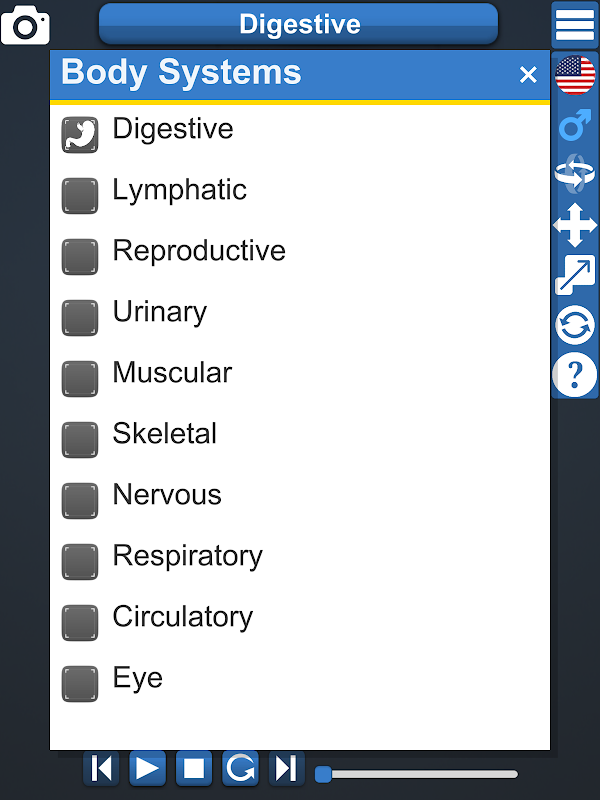Tap the camera screenshot icon

(x=25, y=25)
